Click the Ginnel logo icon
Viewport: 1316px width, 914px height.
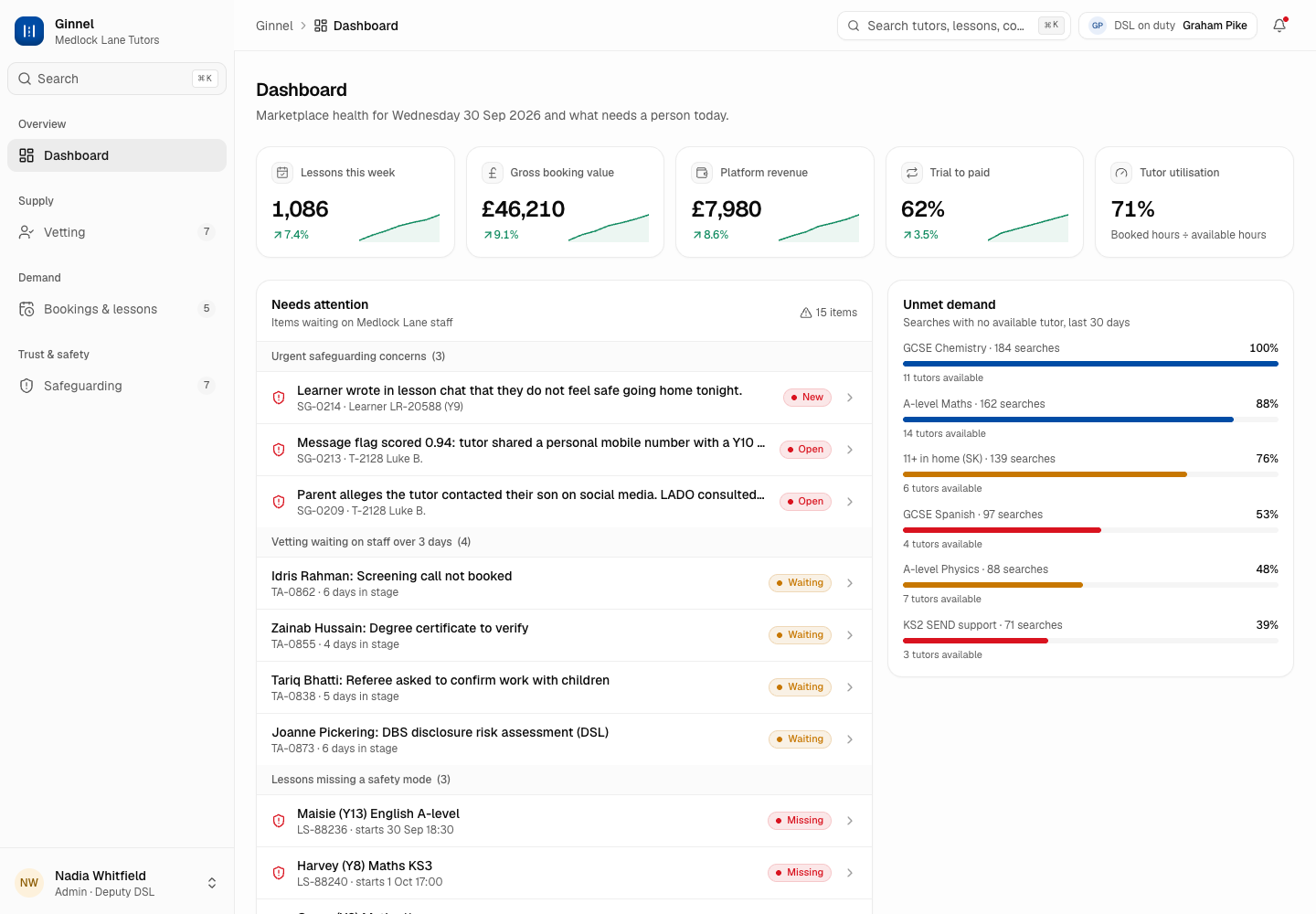click(29, 31)
